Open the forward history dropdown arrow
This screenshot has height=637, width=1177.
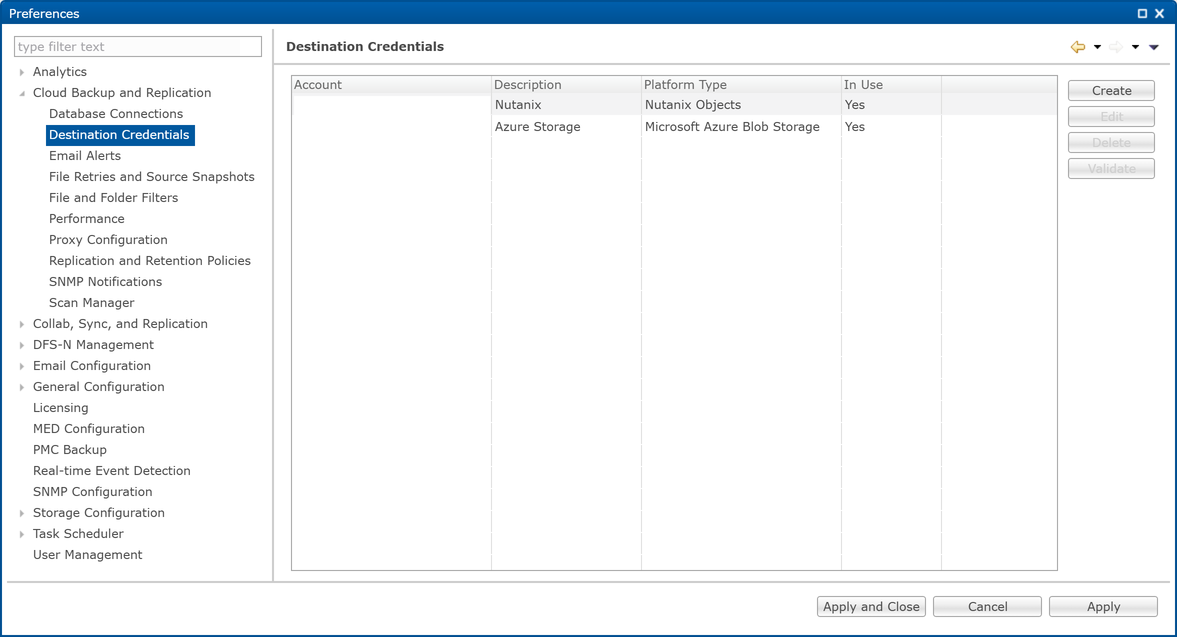point(1135,47)
